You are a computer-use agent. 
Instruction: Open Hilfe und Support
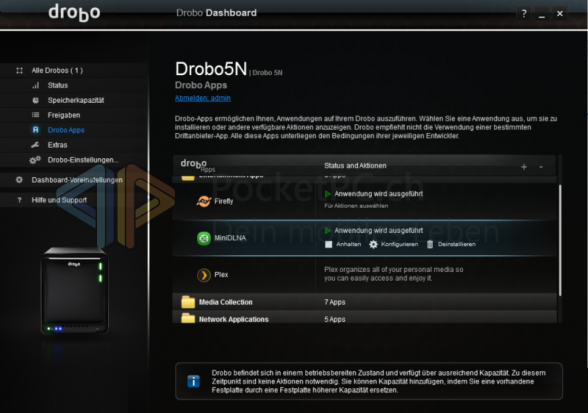click(59, 200)
